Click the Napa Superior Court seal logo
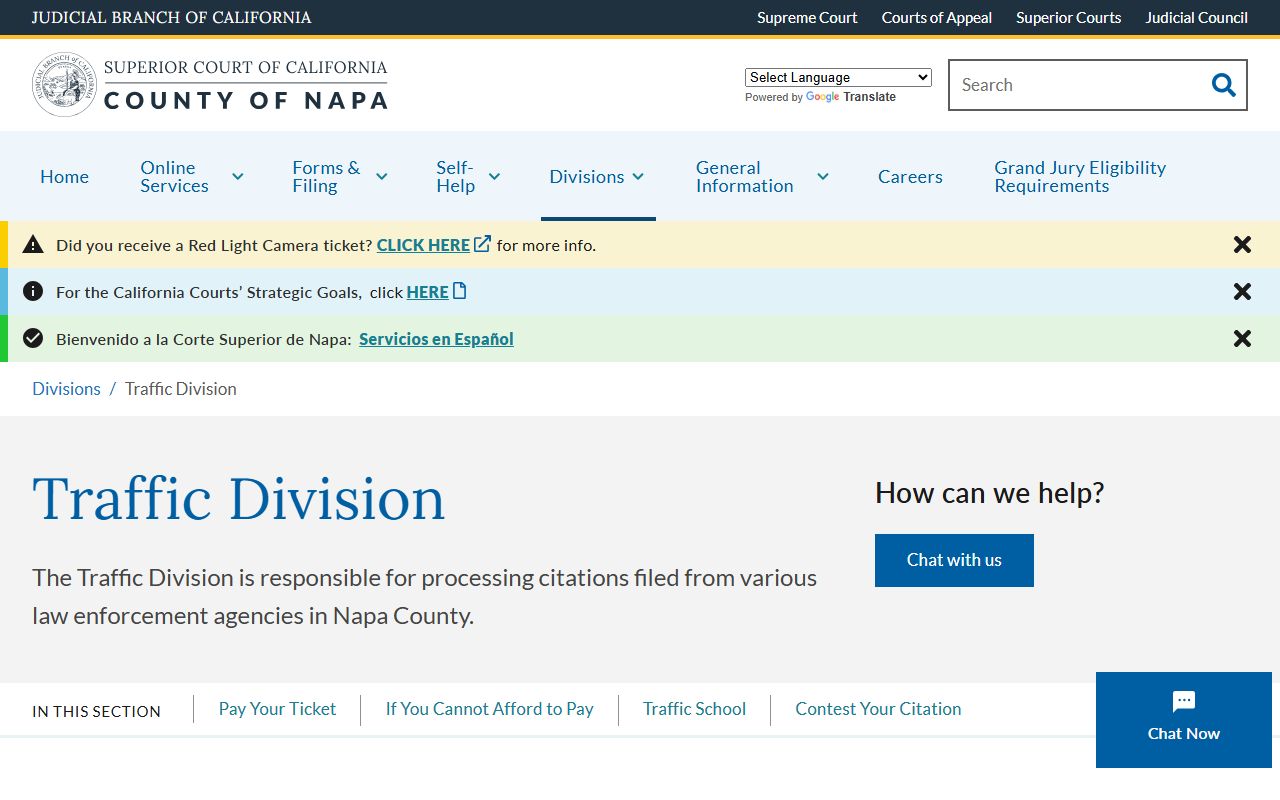This screenshot has height=800, width=1280. [x=65, y=85]
